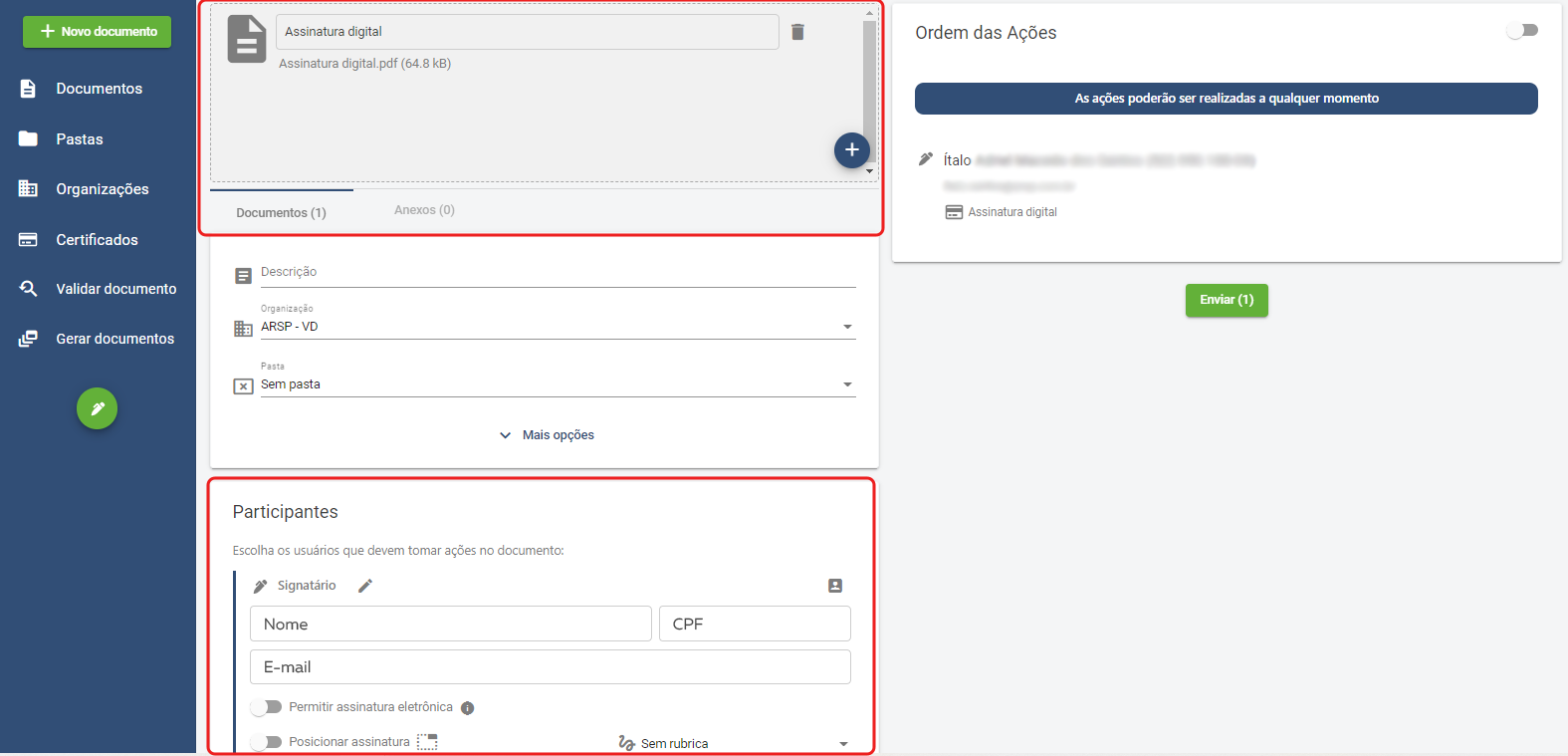Click scrollbar up arrow in document list
The image size is (1568, 756).
[x=869, y=13]
